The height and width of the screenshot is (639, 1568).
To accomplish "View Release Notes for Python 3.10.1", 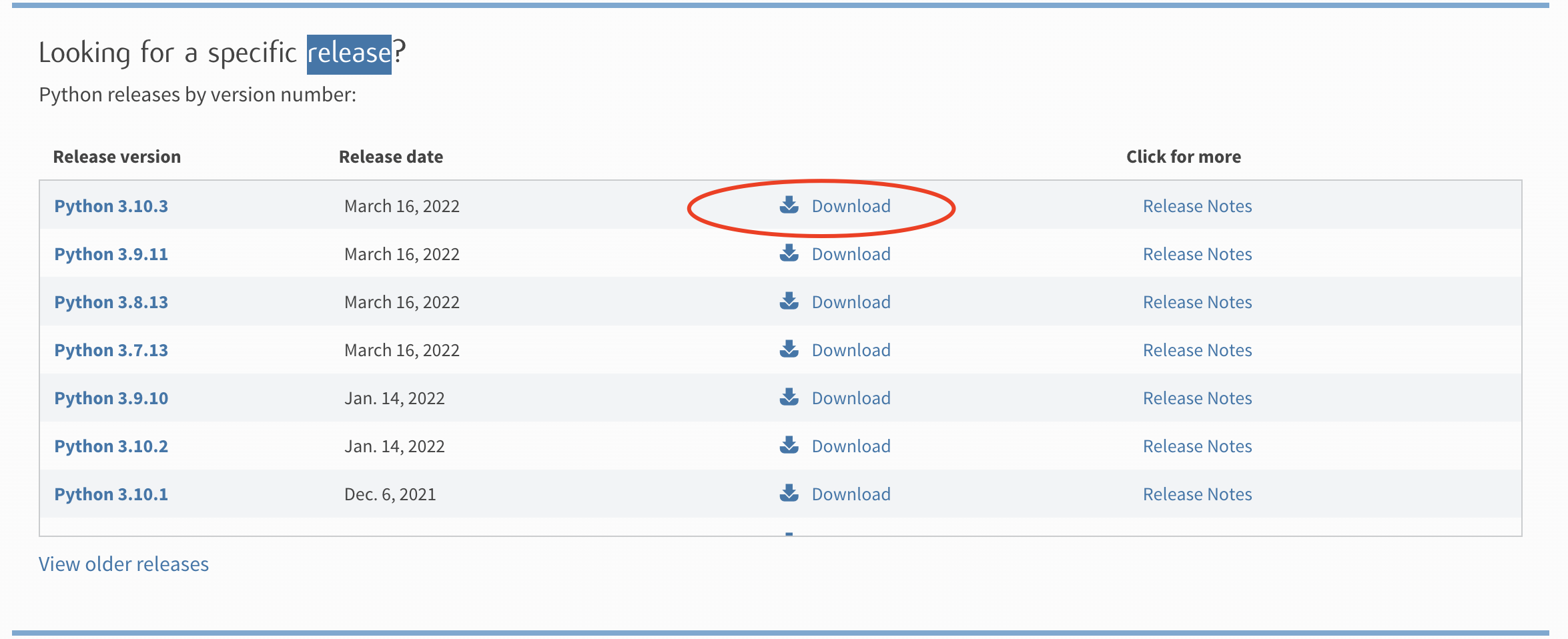I will (x=1198, y=494).
